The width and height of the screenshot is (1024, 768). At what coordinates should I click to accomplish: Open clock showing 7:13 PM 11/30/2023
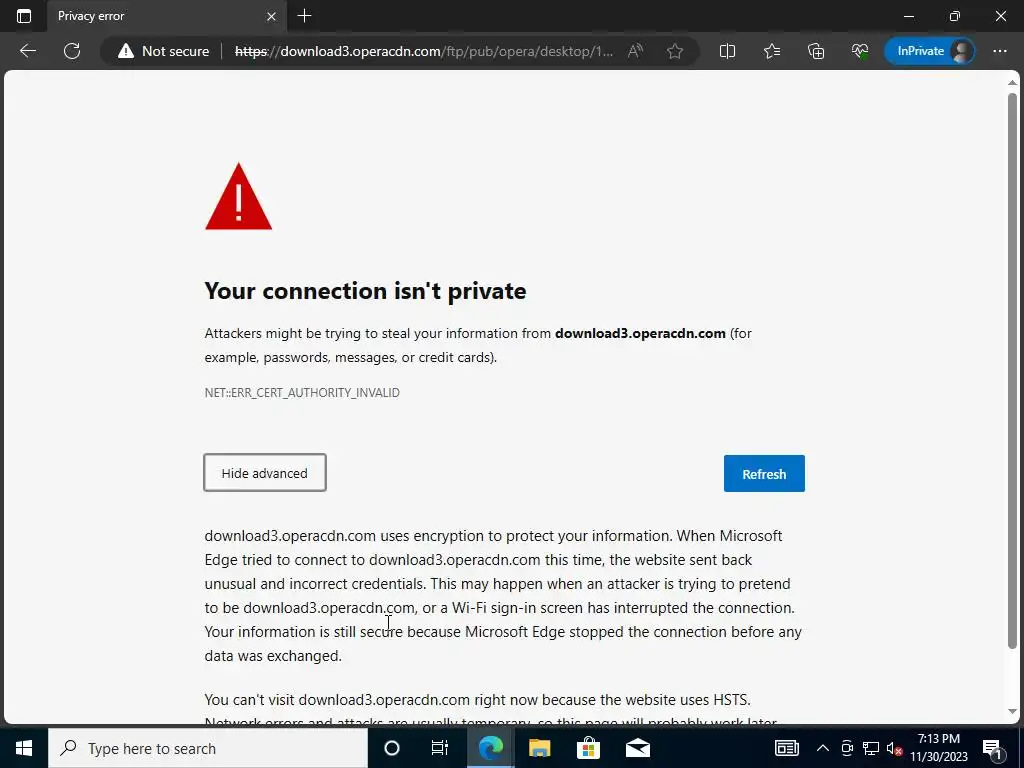coord(939,748)
